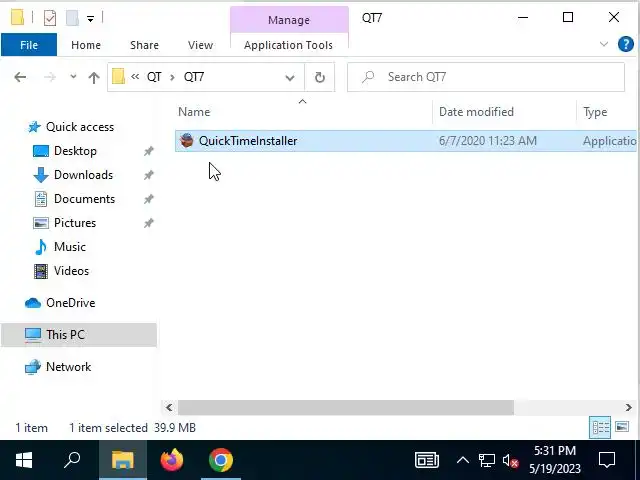The image size is (640, 480).
Task: Switch to Details view layout
Action: (x=600, y=427)
